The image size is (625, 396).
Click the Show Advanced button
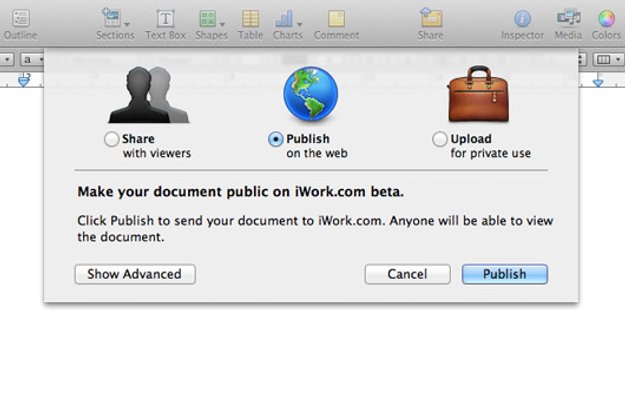[135, 274]
